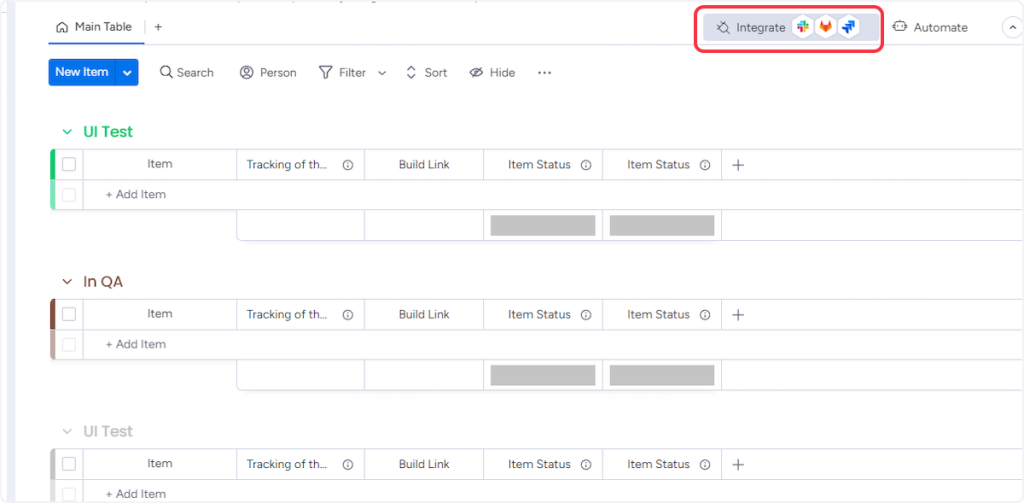Click the Slack integration icon
The width and height of the screenshot is (1024, 503).
click(803, 28)
